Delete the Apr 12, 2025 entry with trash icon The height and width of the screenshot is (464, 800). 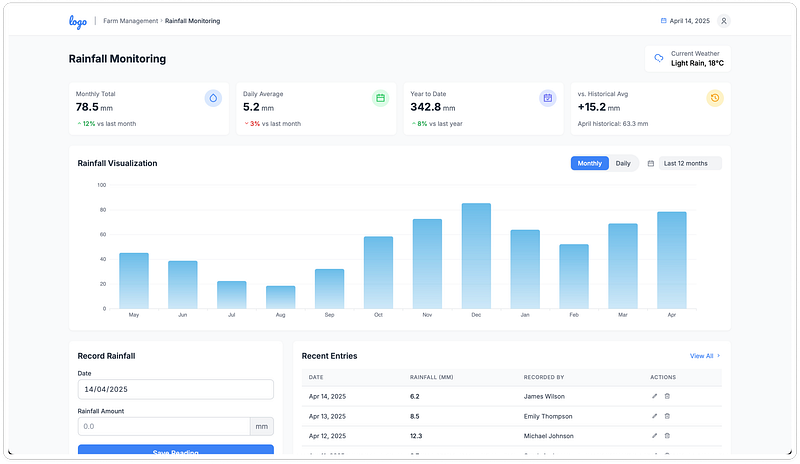(667, 436)
